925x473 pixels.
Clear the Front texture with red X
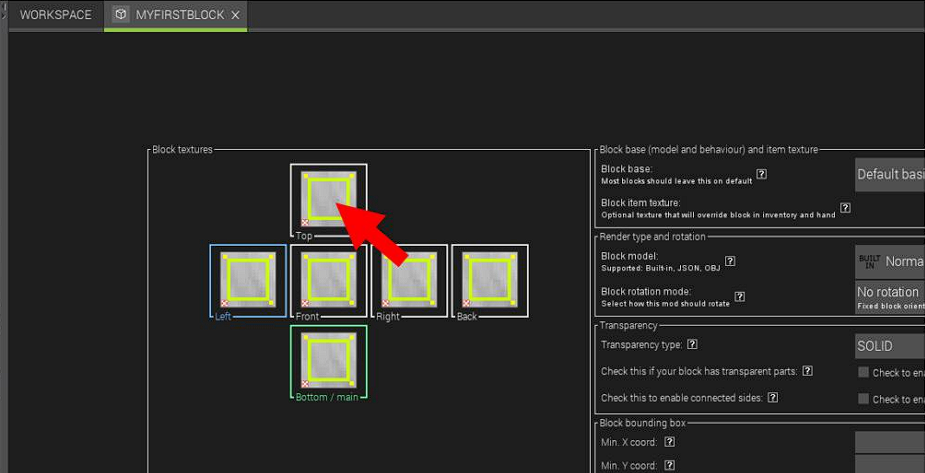point(304,302)
